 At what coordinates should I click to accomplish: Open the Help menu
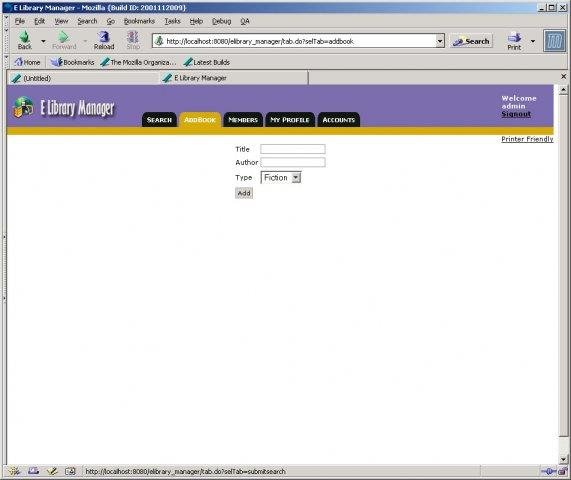click(x=196, y=21)
